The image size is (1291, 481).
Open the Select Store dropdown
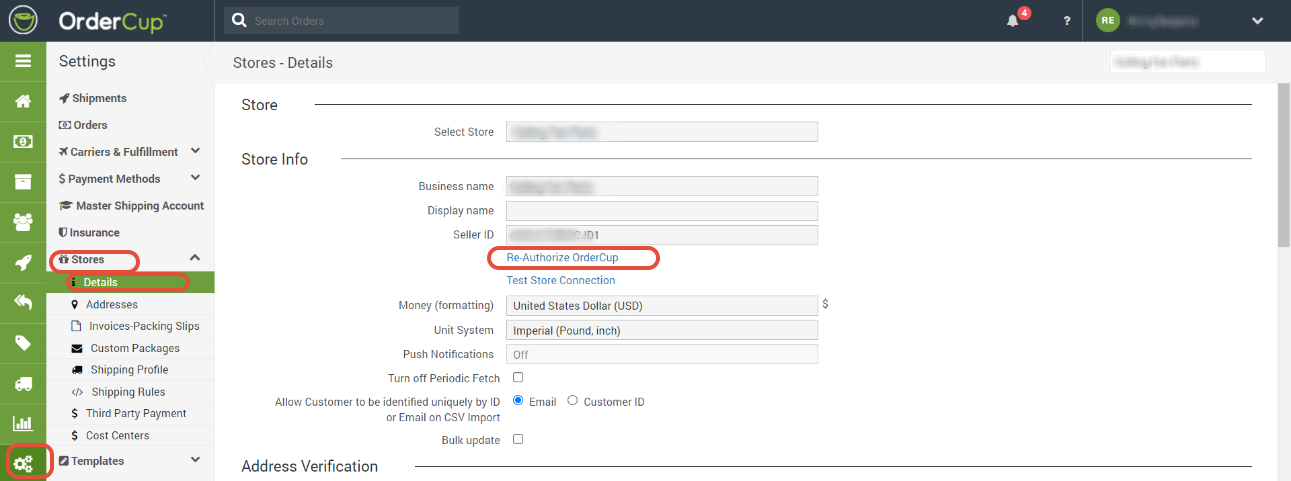(x=662, y=132)
